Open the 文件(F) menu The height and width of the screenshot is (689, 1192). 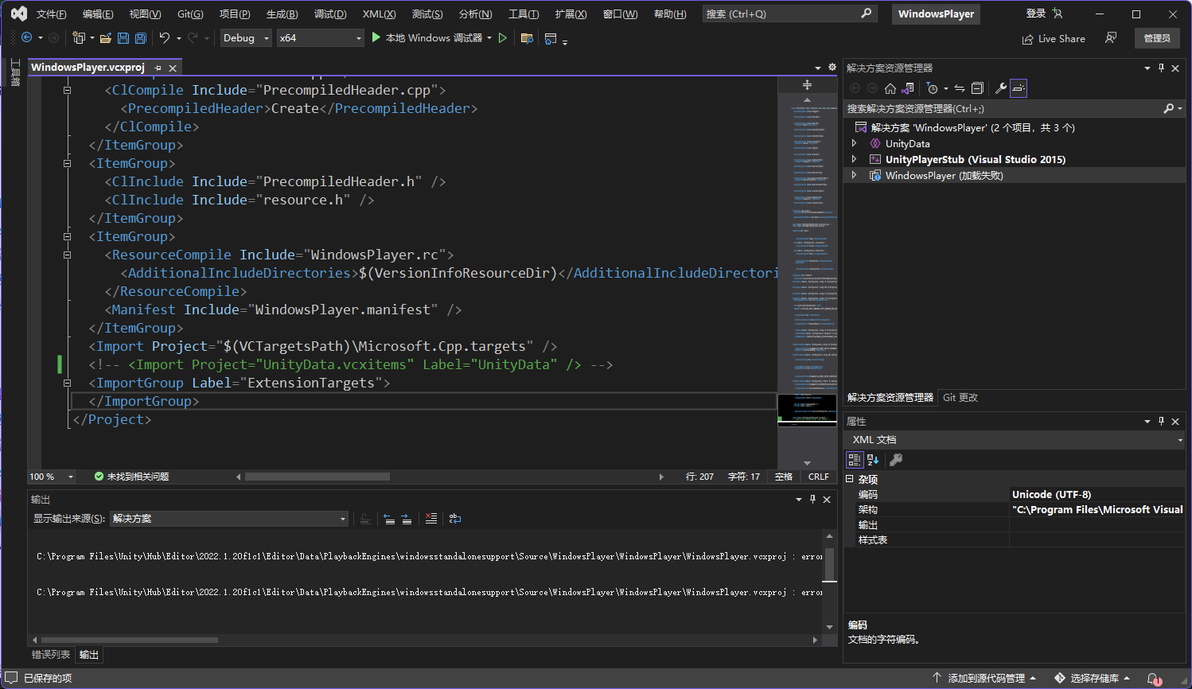click(x=52, y=14)
